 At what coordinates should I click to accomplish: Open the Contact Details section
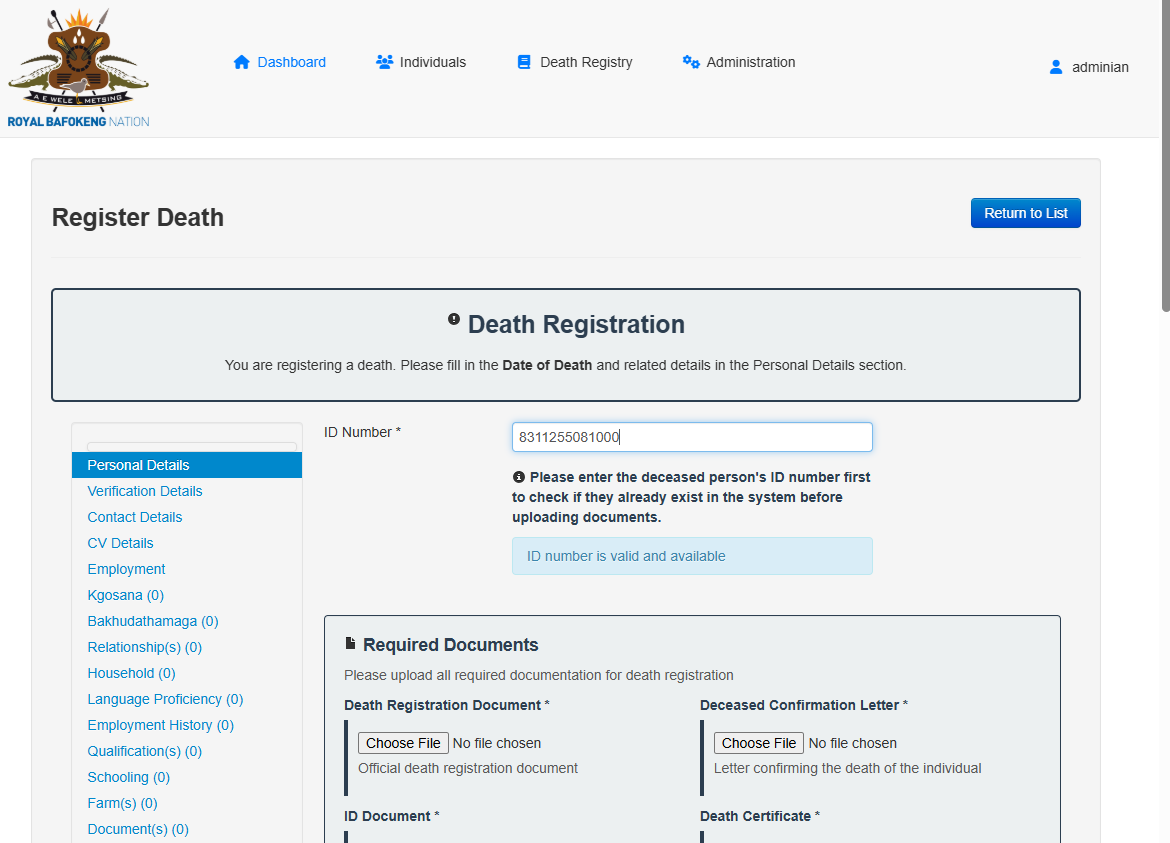[x=135, y=517]
